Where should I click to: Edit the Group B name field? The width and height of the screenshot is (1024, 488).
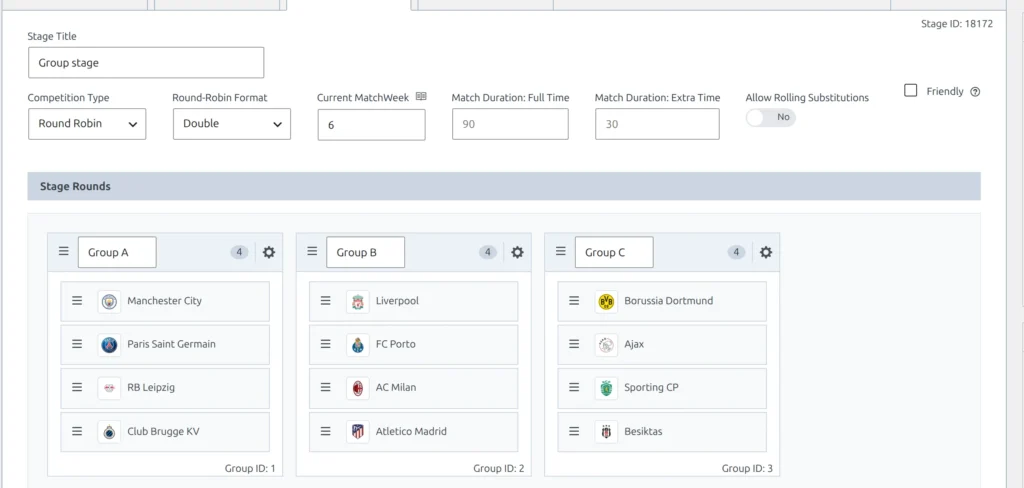pyautogui.click(x=366, y=252)
